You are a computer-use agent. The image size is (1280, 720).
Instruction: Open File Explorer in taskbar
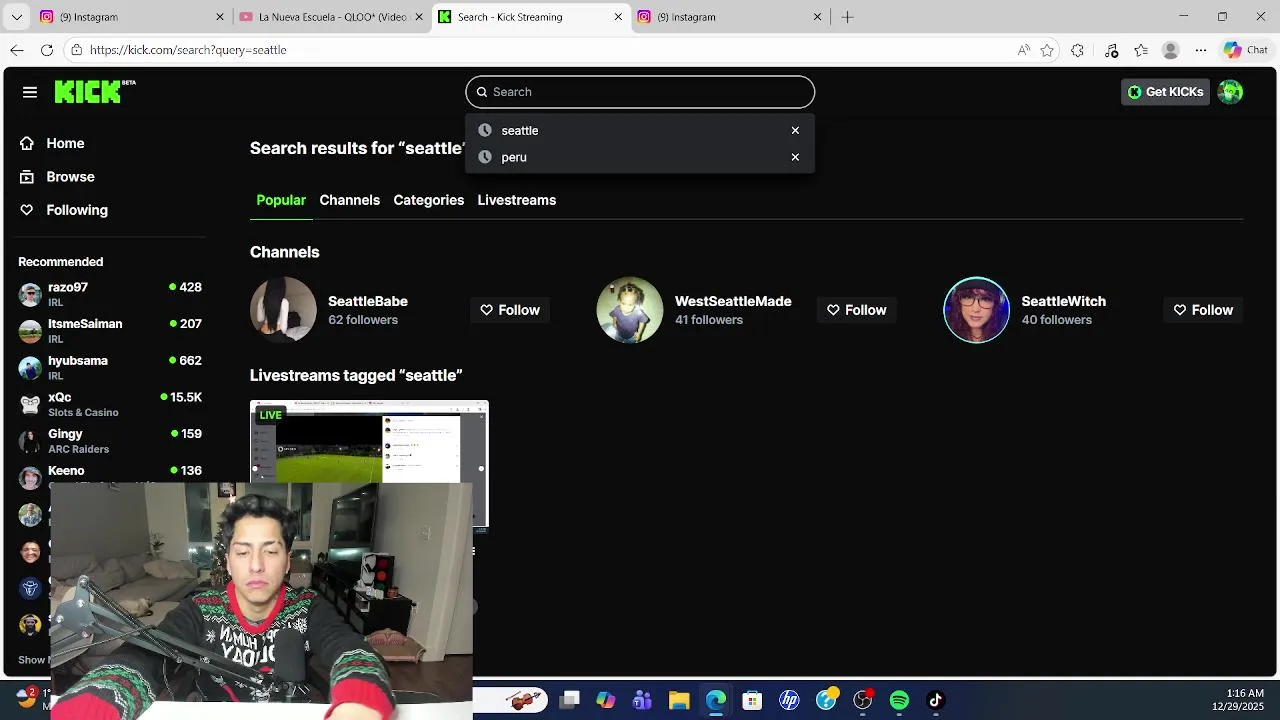(x=679, y=700)
